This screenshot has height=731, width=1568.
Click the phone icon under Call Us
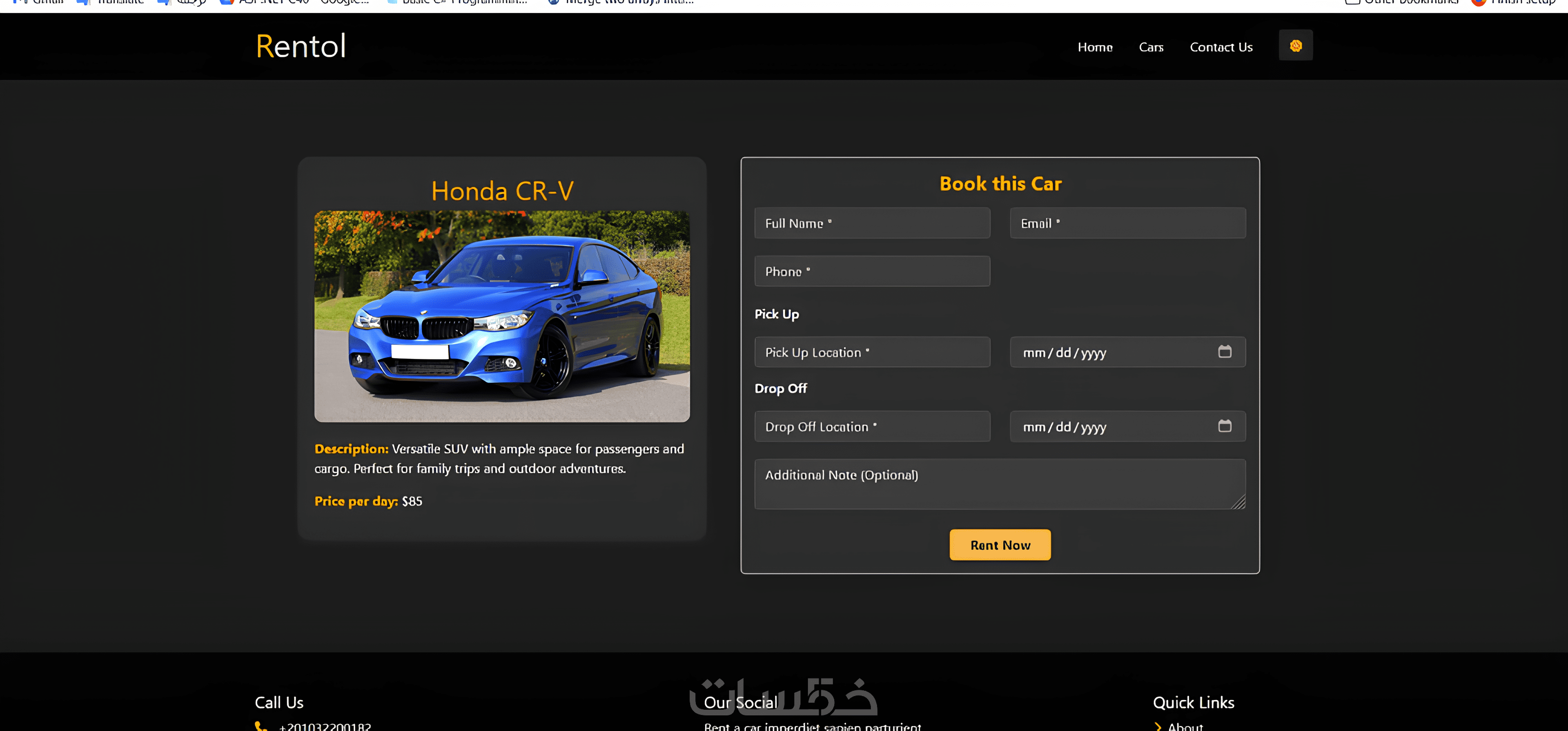coord(261,726)
